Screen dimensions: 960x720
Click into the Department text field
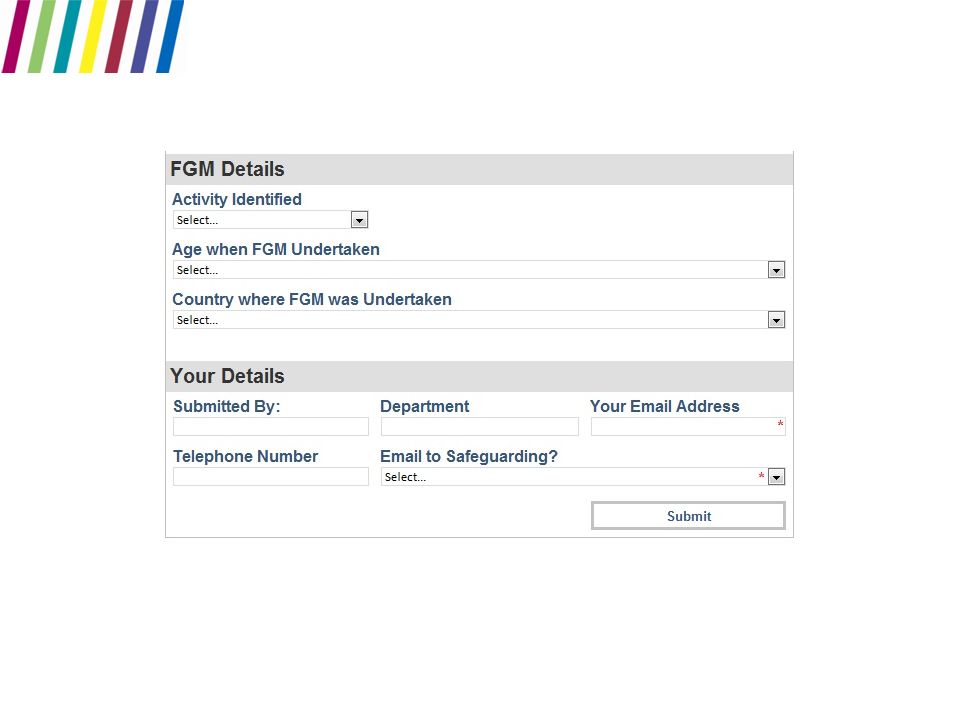coord(479,427)
